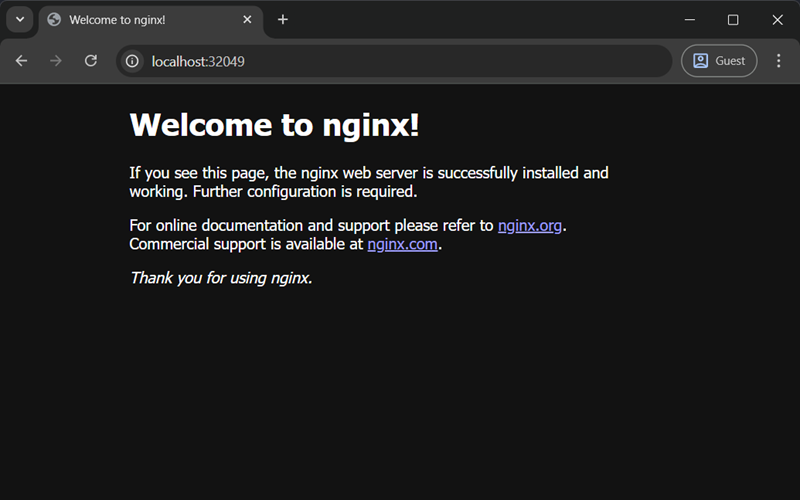Image resolution: width=800 pixels, height=500 pixels.
Task: Open the Guest profile button
Action: coord(719,61)
